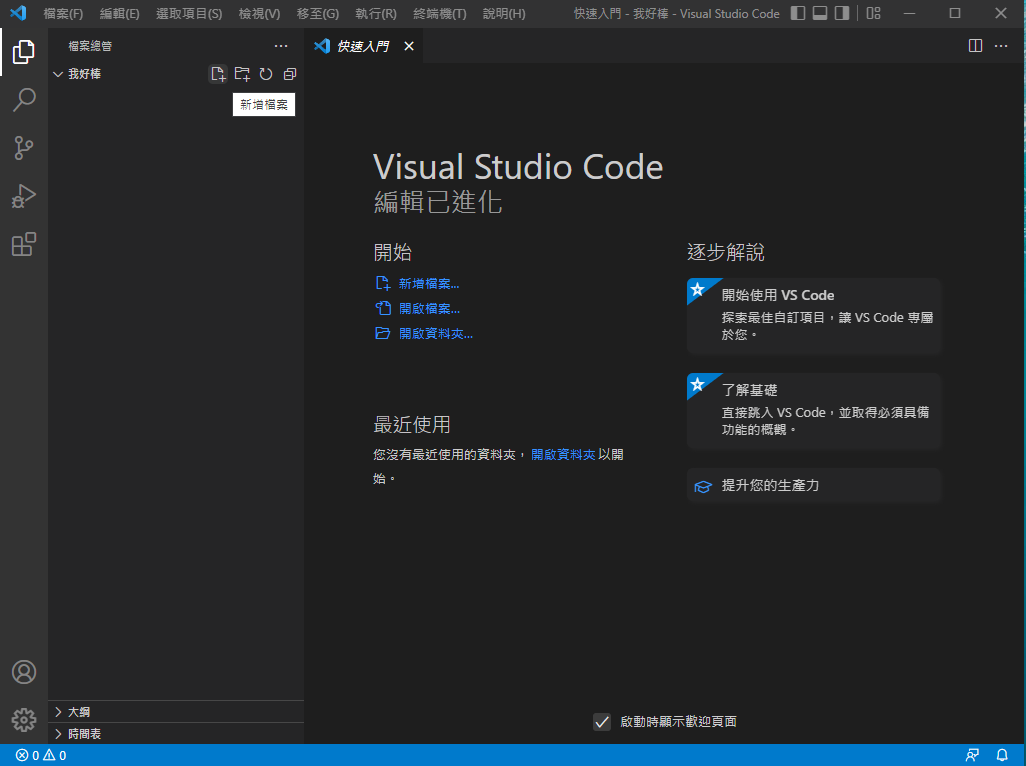Expand the 時間表 section
This screenshot has width=1026, height=766.
[175, 734]
